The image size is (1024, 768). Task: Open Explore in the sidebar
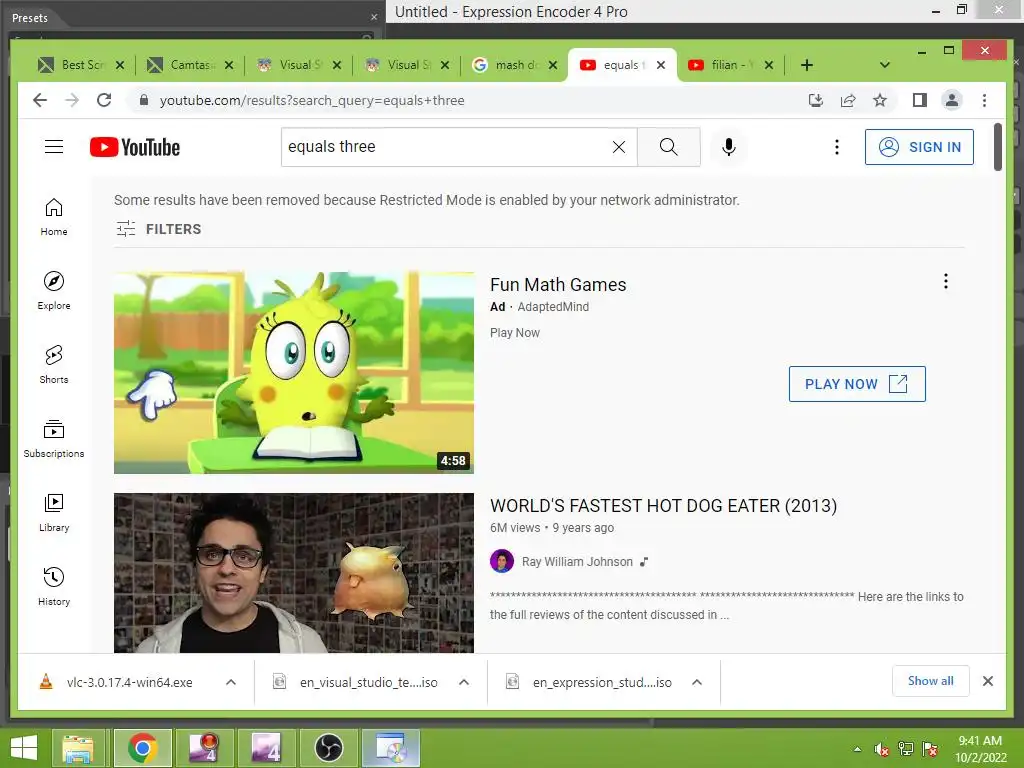pos(54,291)
